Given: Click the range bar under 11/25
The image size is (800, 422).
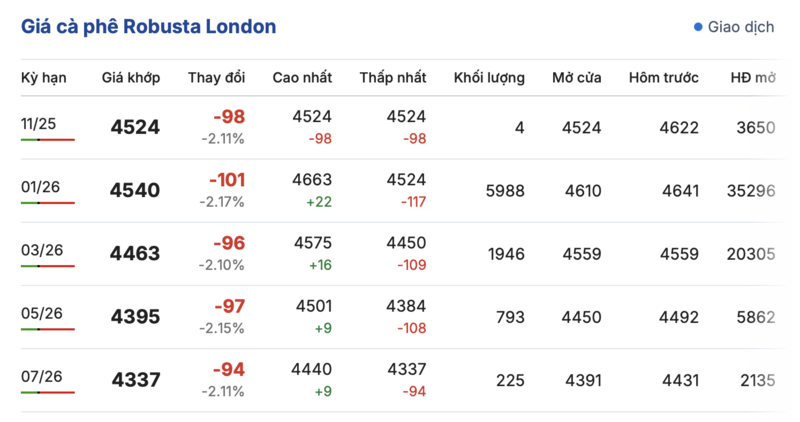Looking at the screenshot, I should point(47,140).
